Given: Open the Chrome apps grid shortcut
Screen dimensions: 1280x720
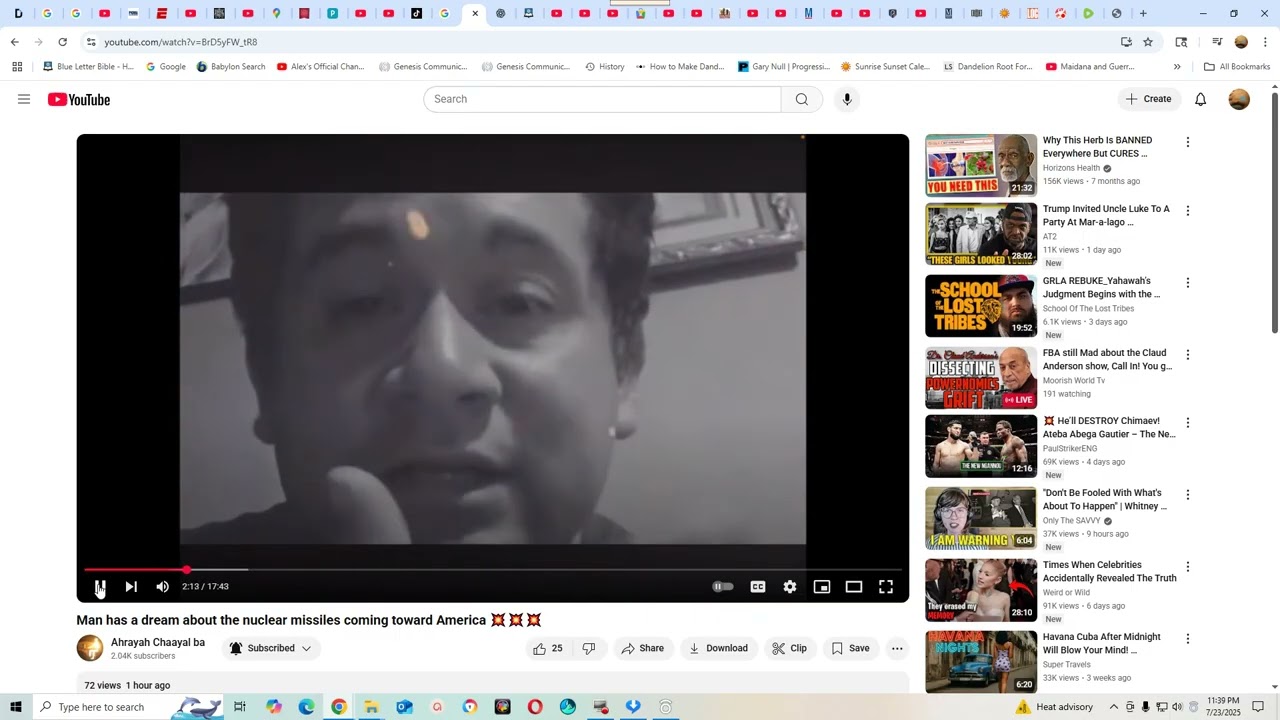Looking at the screenshot, I should 17,67.
